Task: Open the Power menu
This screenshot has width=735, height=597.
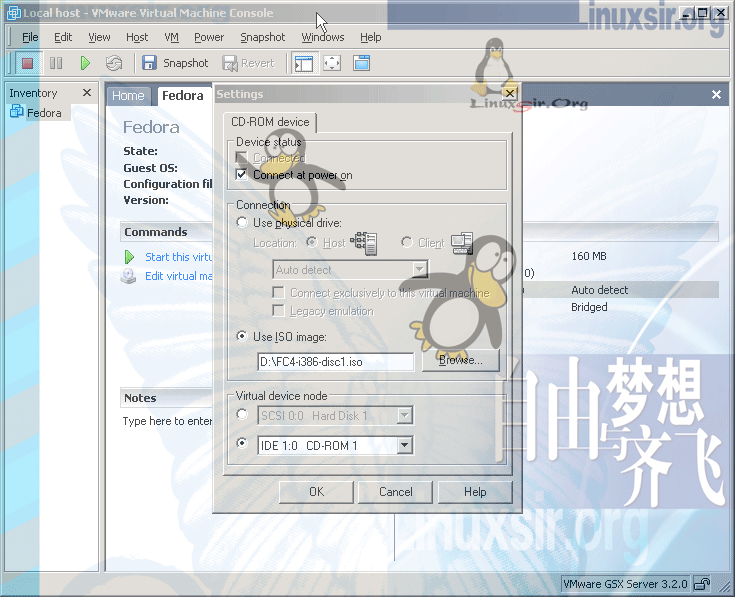Action: point(209,37)
